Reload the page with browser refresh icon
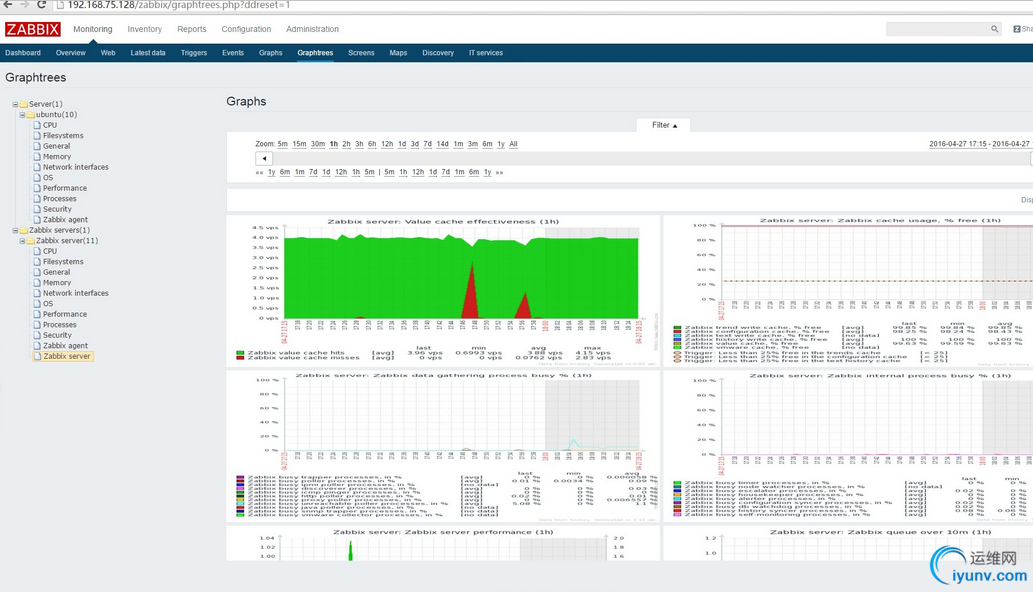The width and height of the screenshot is (1033, 592). [44, 5]
